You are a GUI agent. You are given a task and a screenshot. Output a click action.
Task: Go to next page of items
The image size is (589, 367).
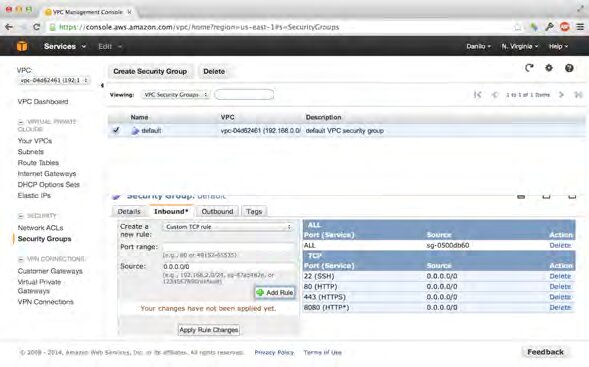[x=561, y=95]
